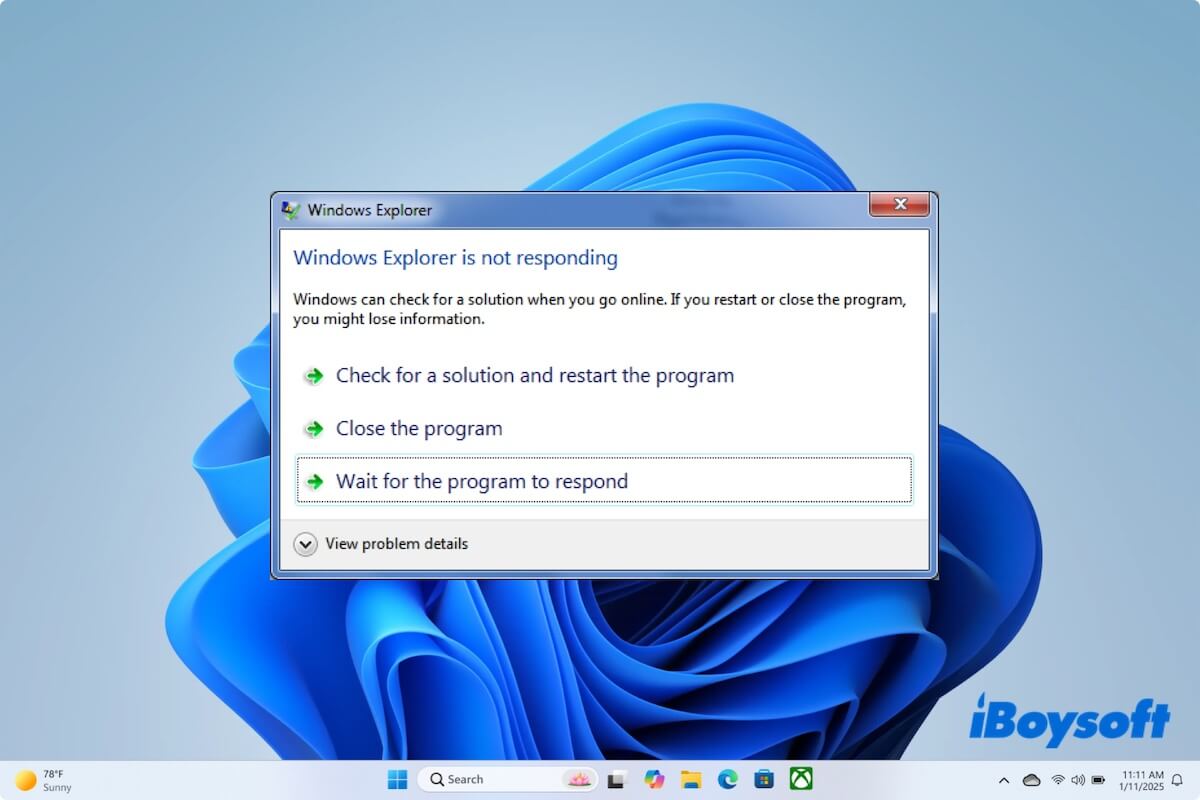Launch Copilot from the taskbar

pos(655,779)
